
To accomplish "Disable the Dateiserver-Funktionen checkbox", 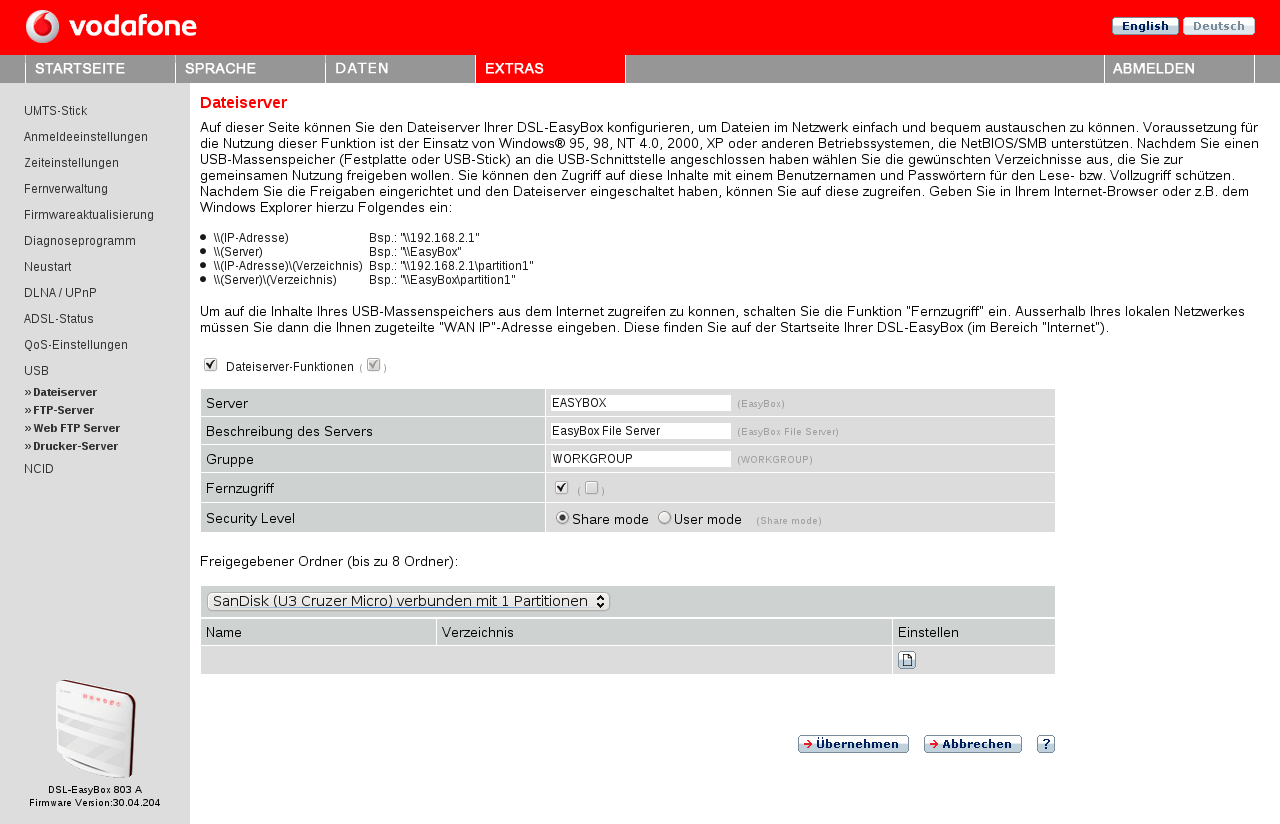I will point(210,364).
